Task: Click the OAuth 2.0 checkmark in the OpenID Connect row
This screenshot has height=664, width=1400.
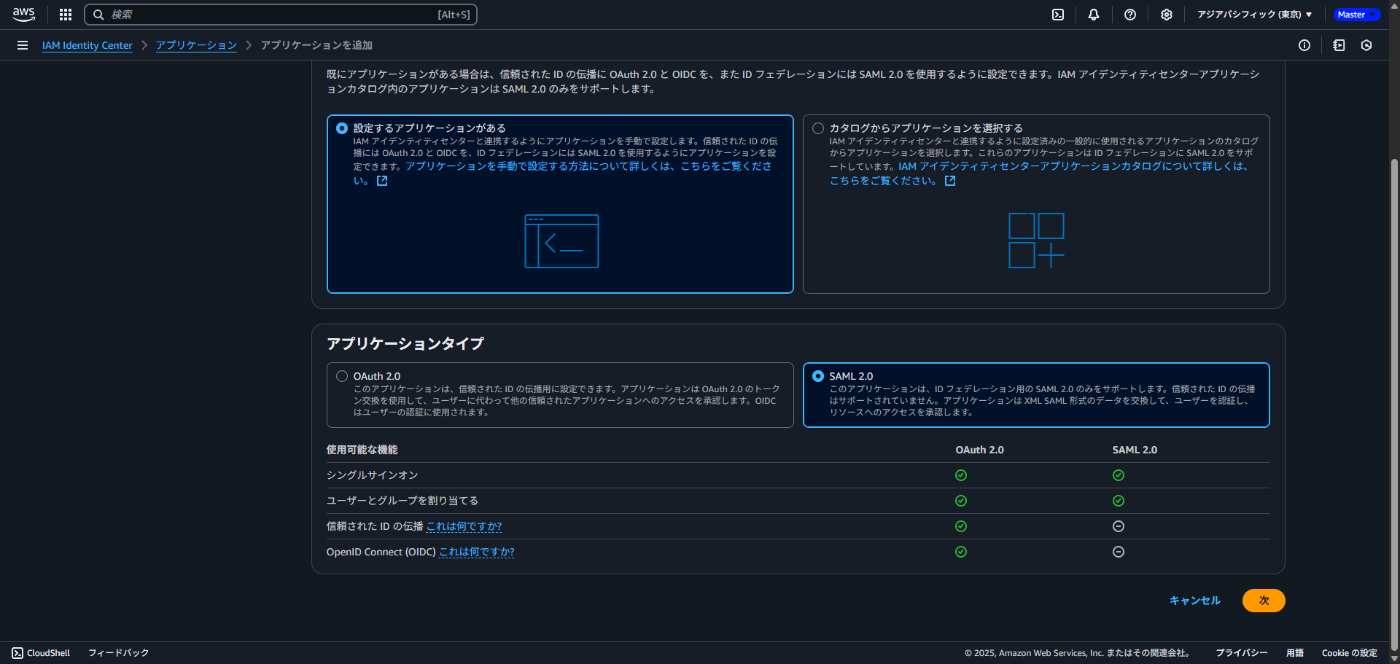Action: point(961,551)
